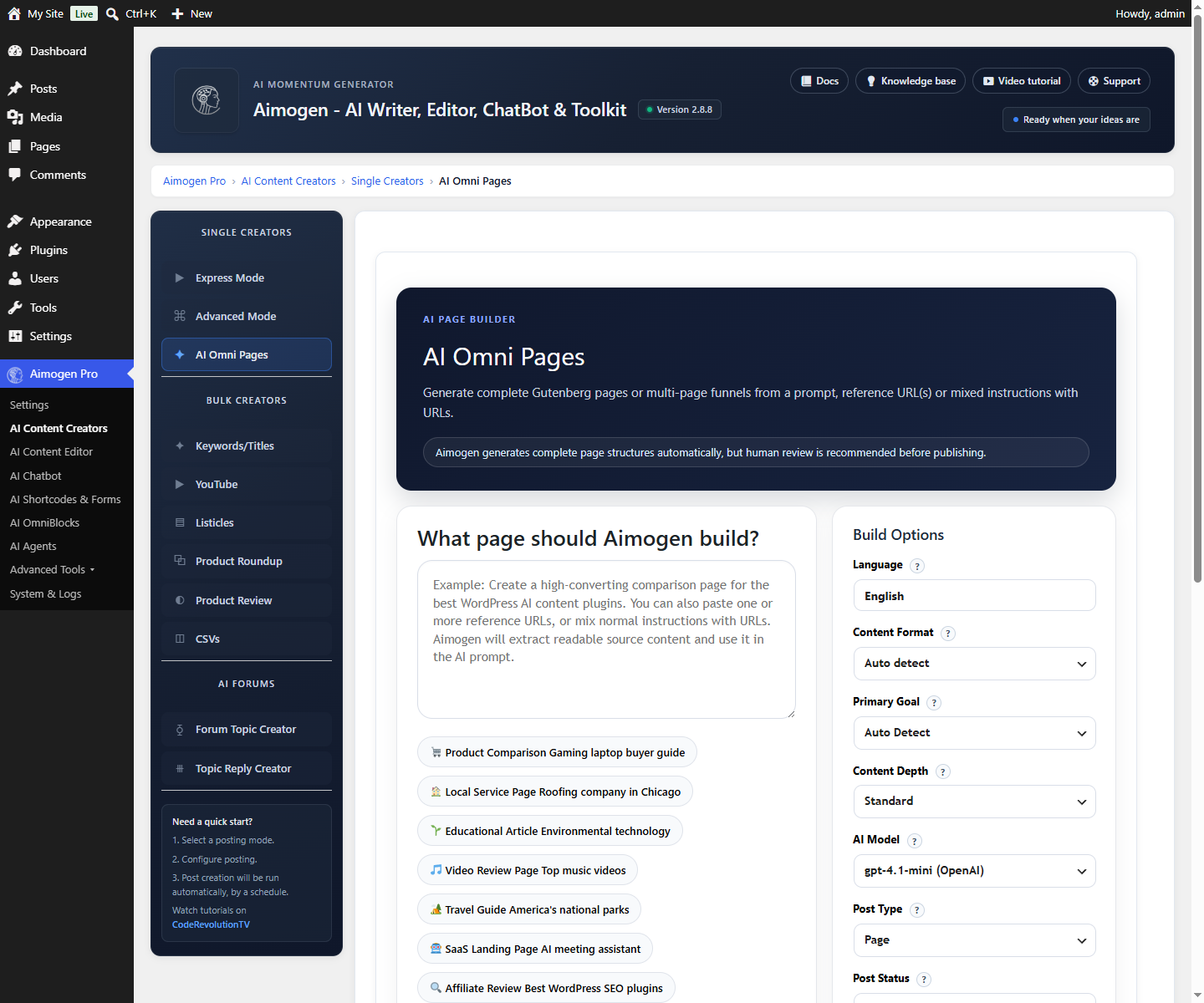Click the Post Type help icon

point(917,910)
